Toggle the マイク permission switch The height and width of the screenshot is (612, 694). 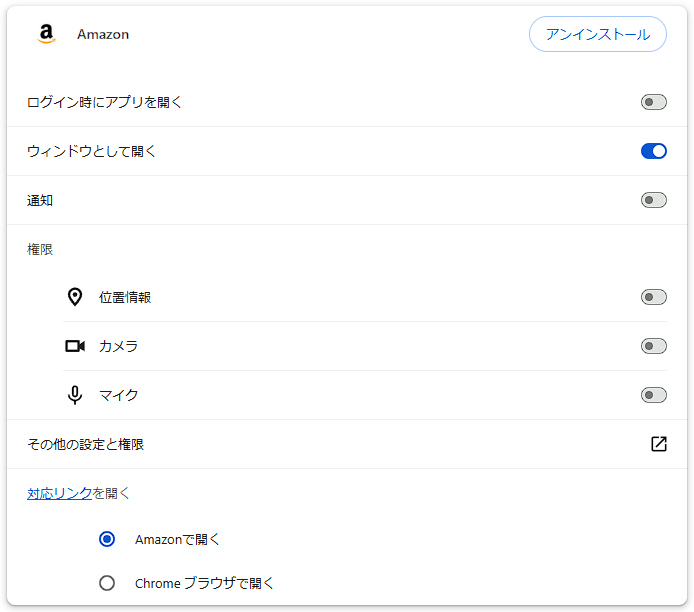tap(653, 395)
